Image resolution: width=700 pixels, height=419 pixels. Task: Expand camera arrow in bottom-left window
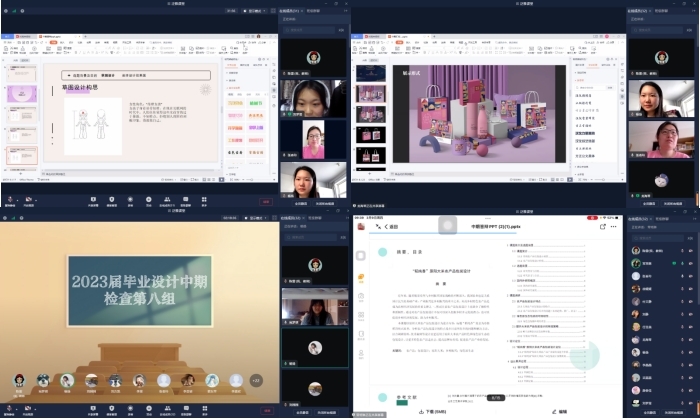(35, 409)
